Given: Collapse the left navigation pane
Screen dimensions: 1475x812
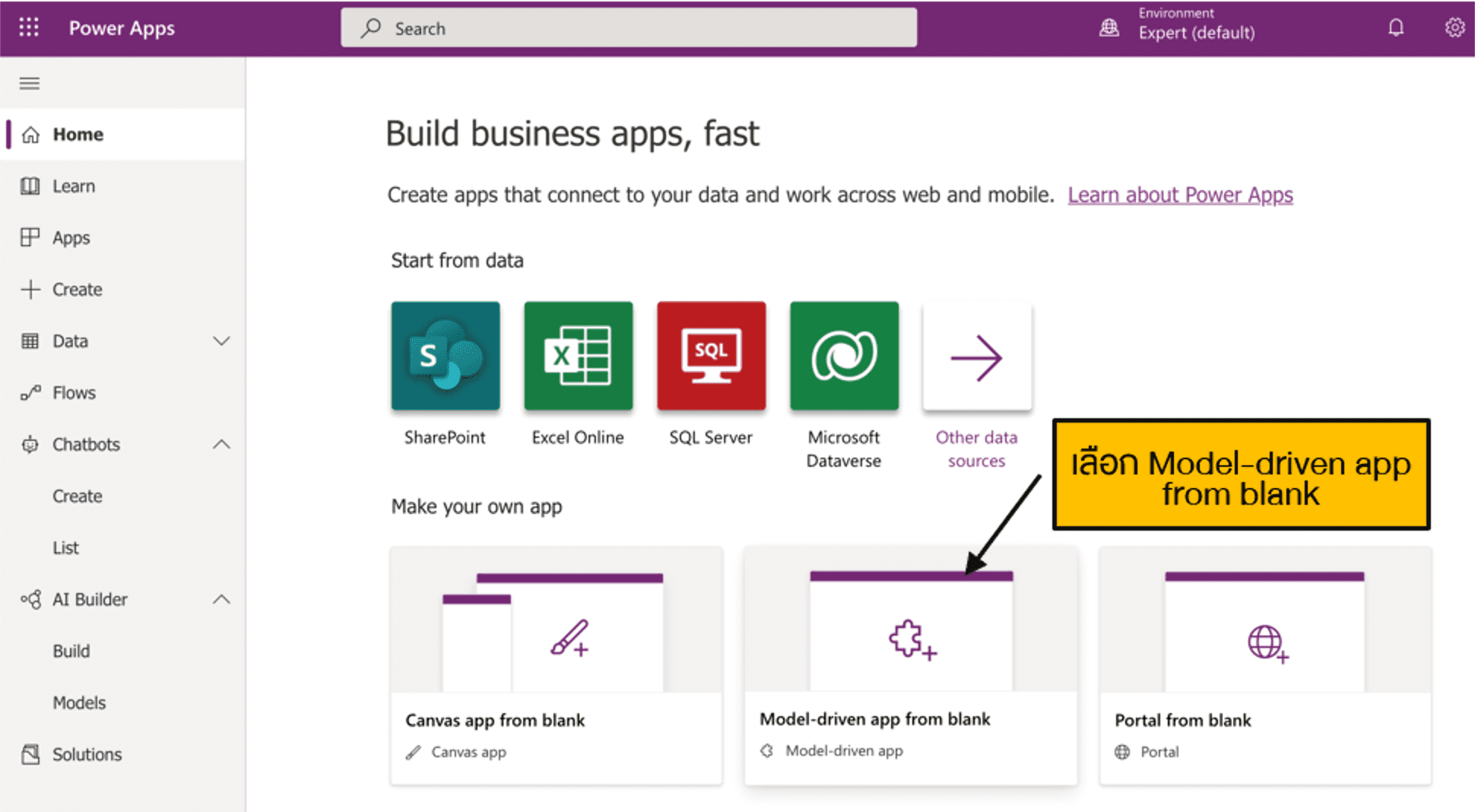Looking at the screenshot, I should coord(29,83).
